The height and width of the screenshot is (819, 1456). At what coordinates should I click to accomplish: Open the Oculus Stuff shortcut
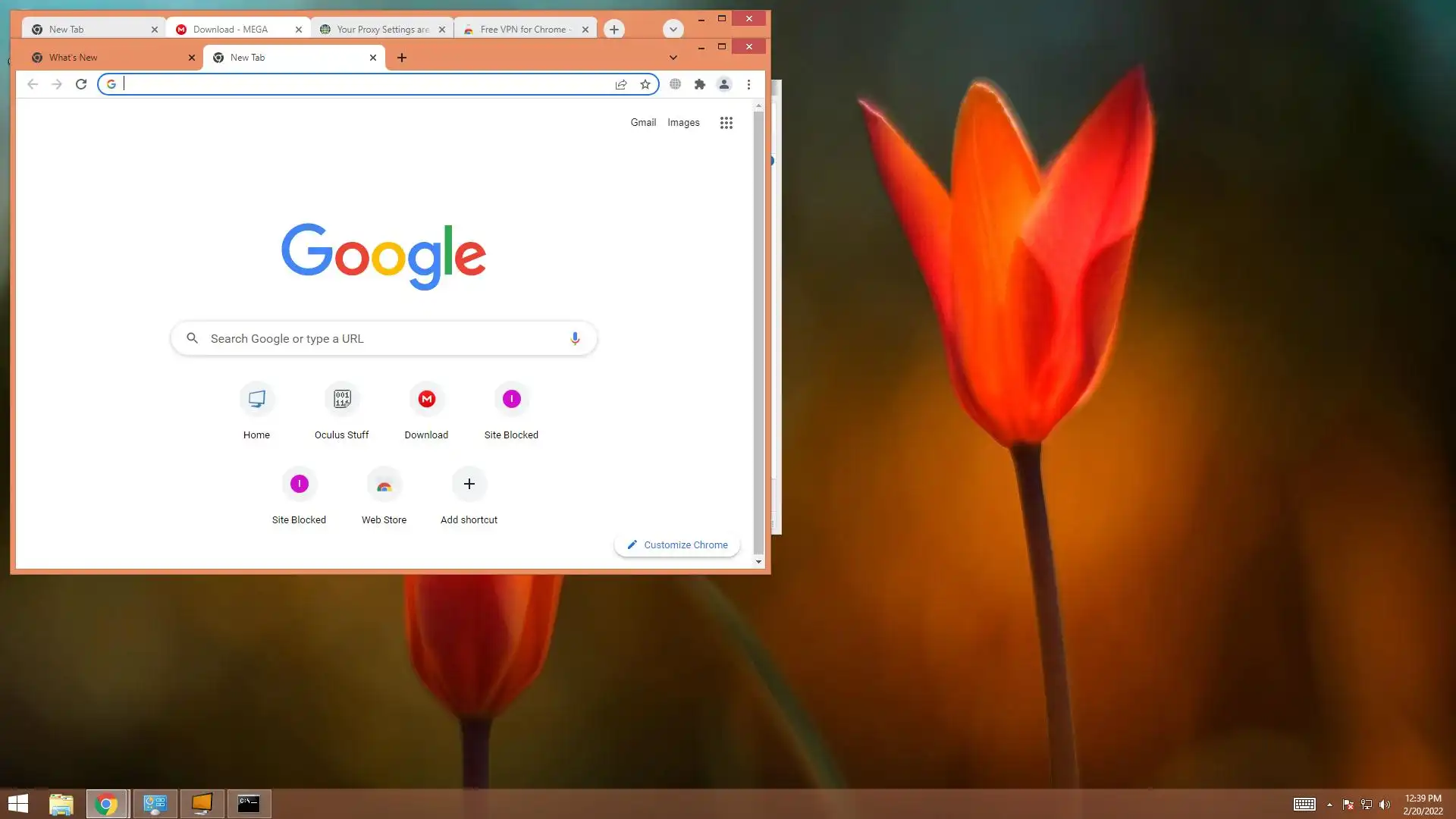[x=342, y=410]
